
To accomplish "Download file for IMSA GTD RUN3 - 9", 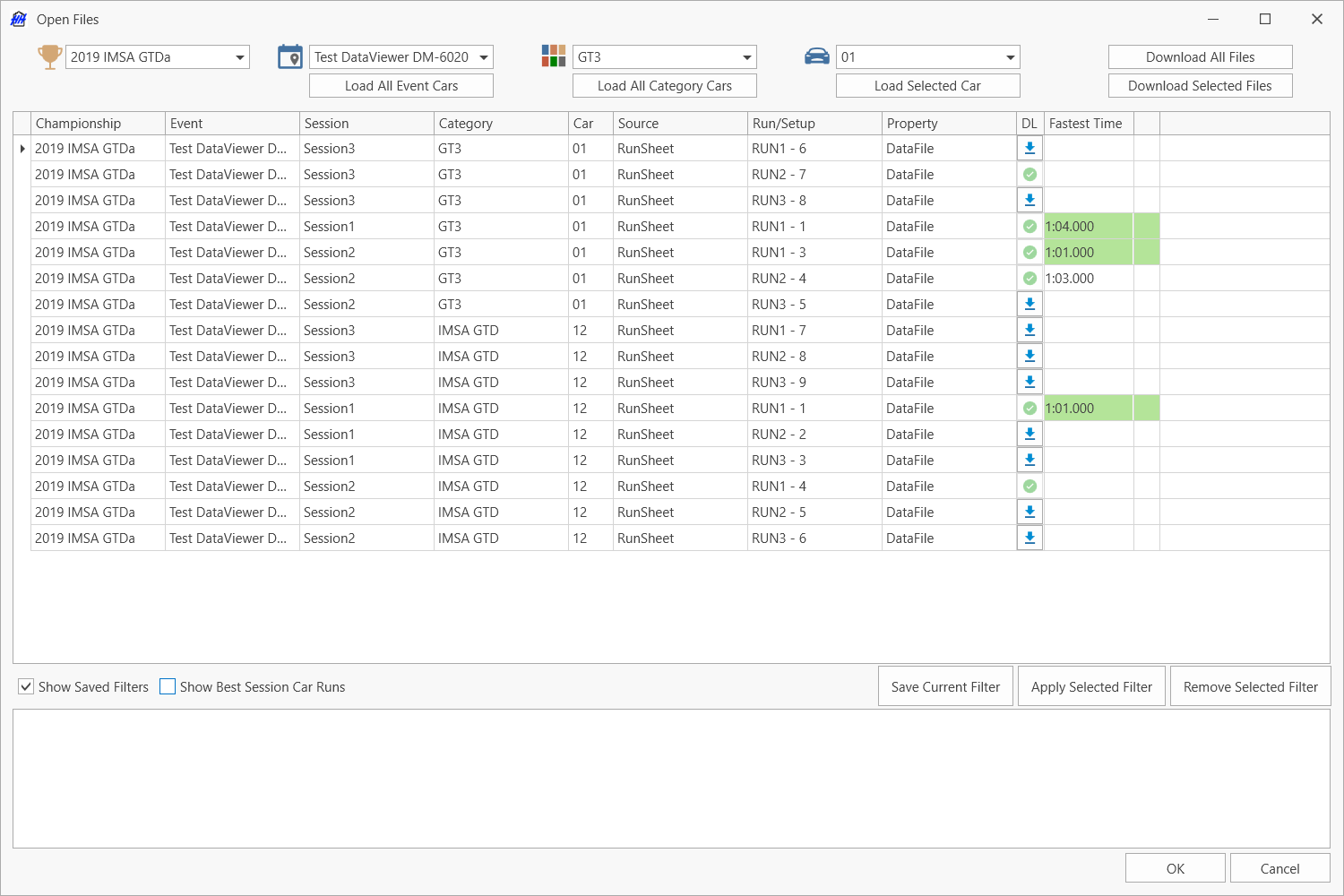I will tap(1030, 382).
